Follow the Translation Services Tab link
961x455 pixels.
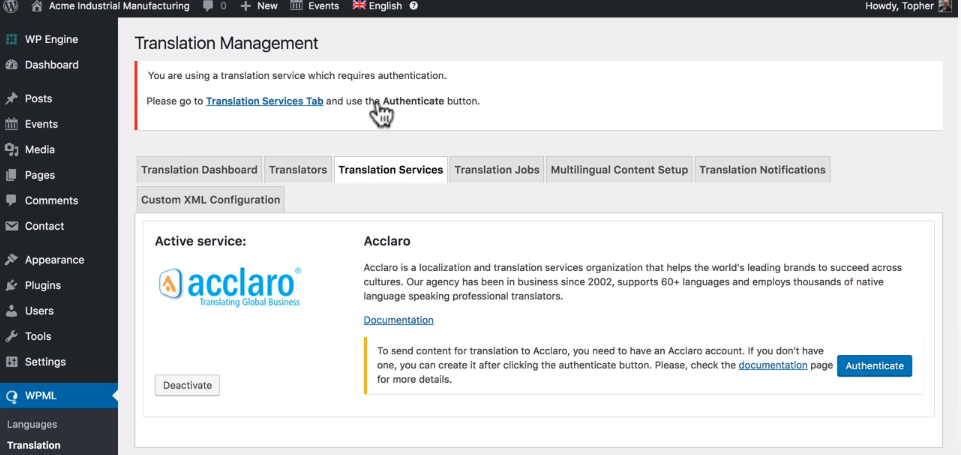pos(265,101)
